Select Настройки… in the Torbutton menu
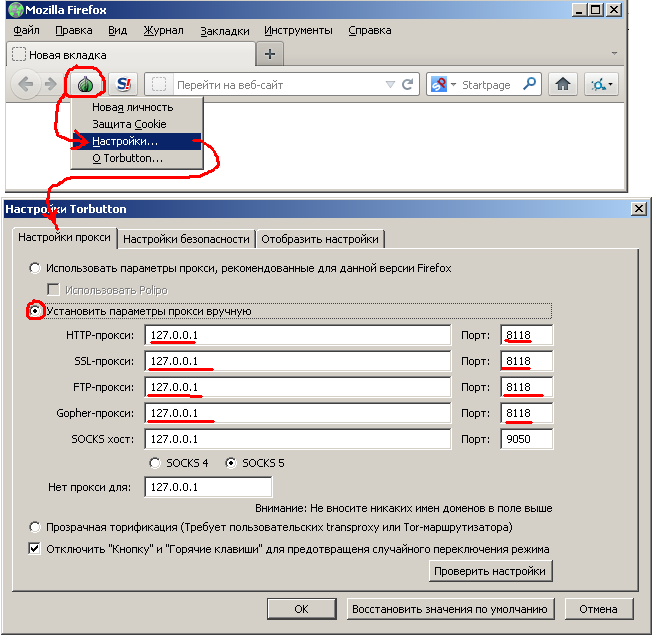This screenshot has height=635, width=653. tap(137, 142)
